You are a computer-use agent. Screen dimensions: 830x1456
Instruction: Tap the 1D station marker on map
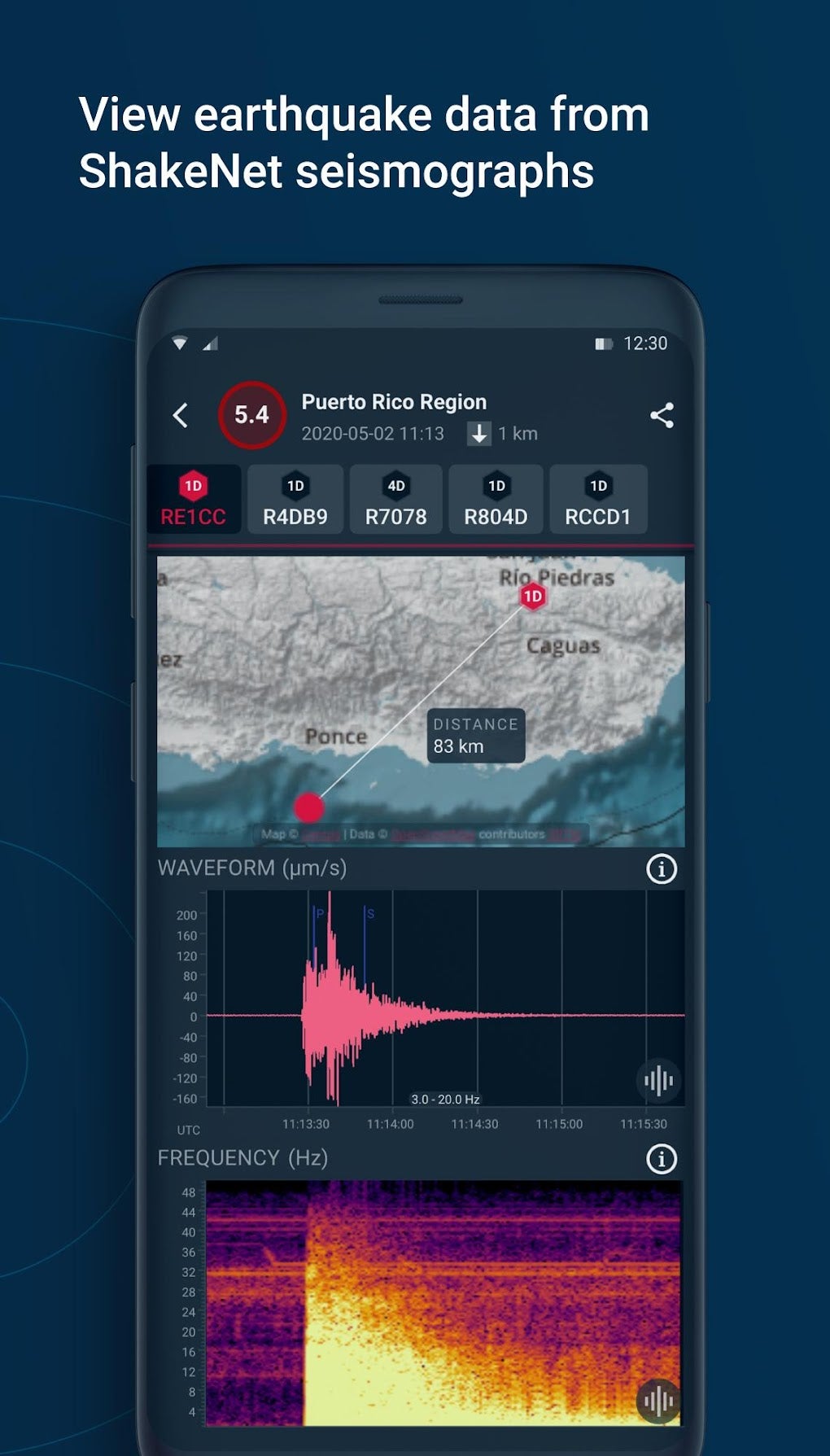point(533,597)
